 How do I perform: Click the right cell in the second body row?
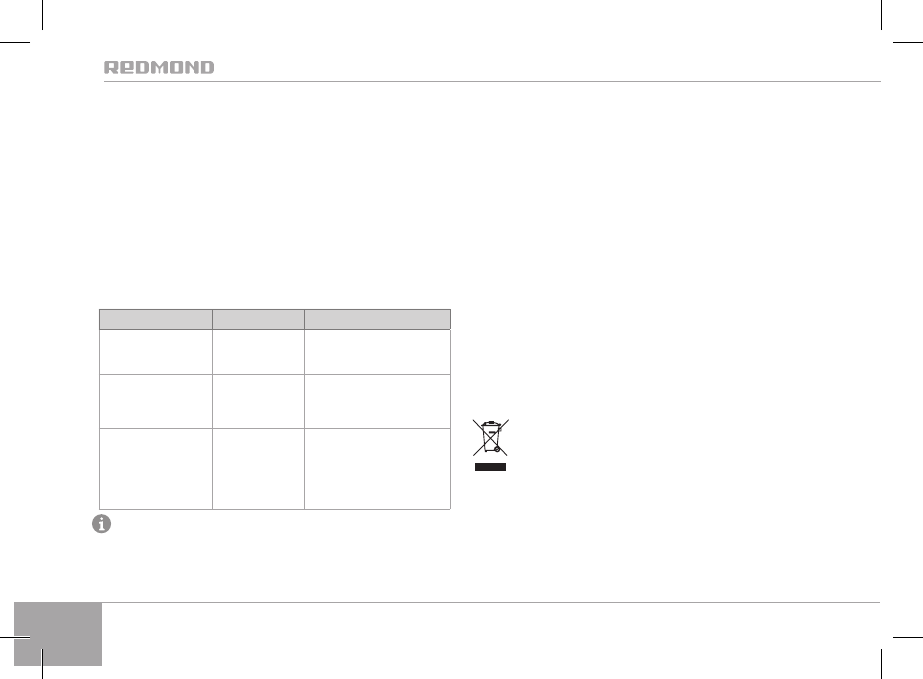tap(378, 400)
